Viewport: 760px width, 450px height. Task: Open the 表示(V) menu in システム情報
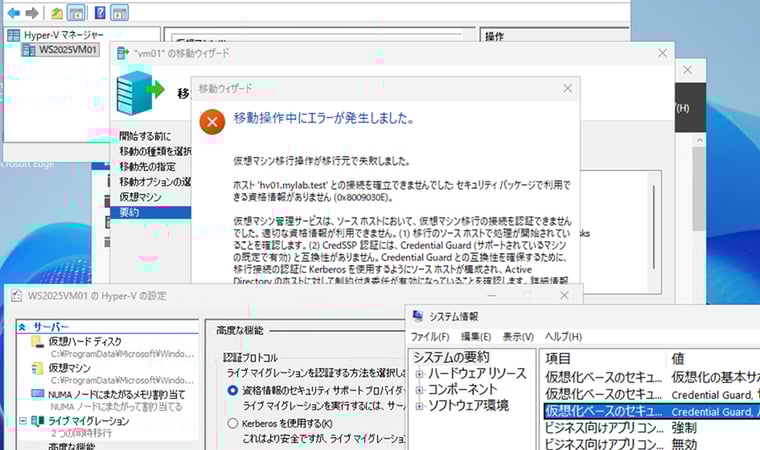[518, 337]
